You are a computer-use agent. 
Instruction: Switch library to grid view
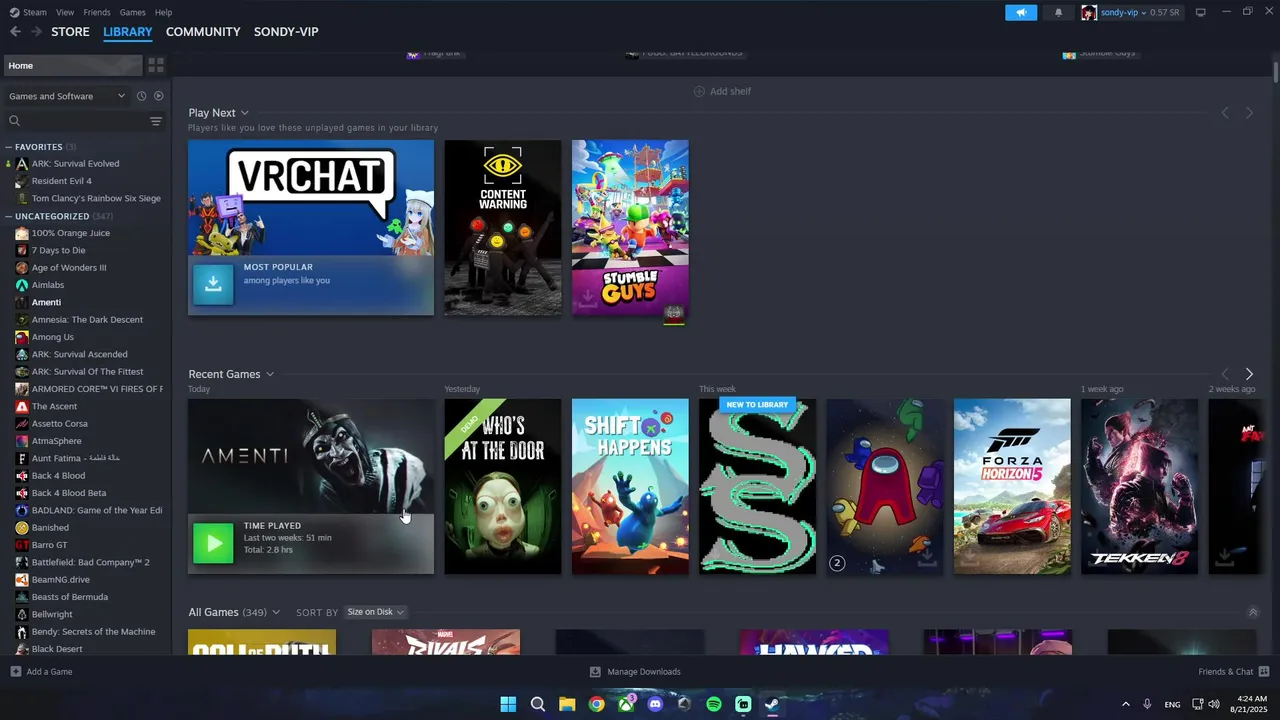pos(156,65)
